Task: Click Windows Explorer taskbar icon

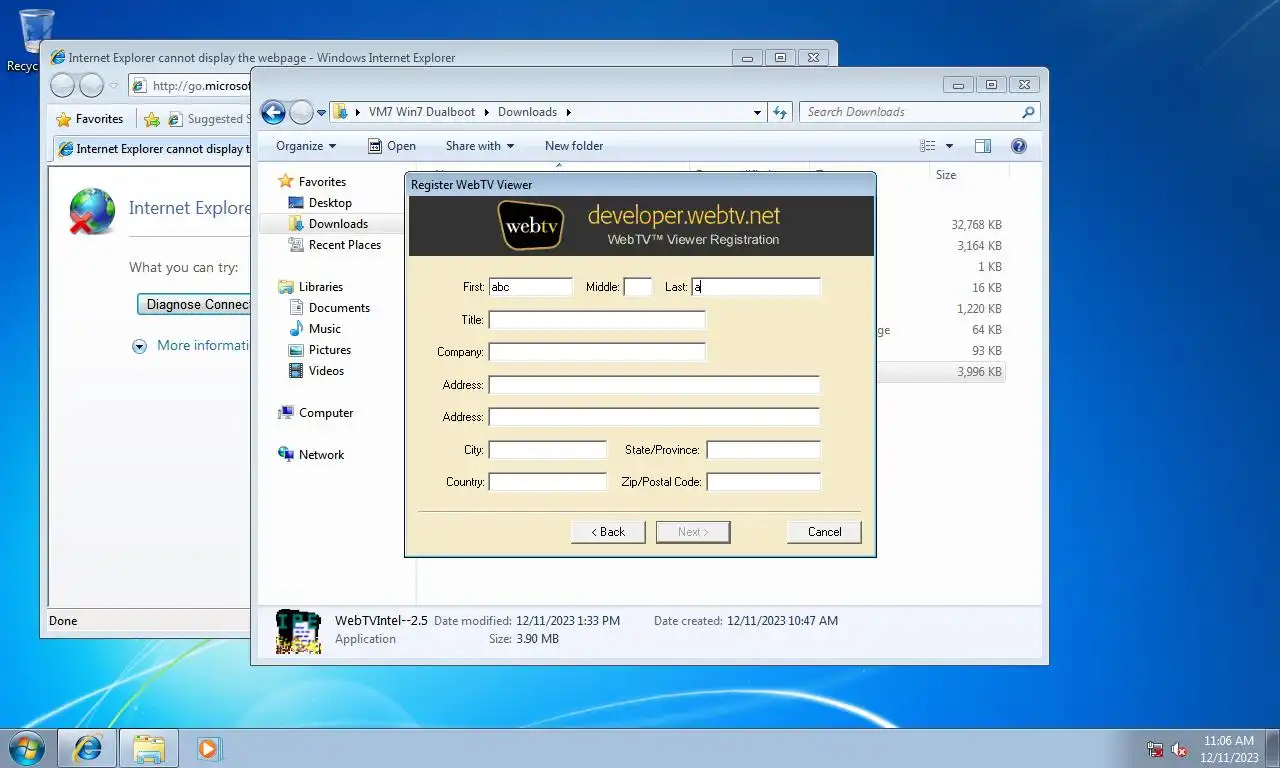Action: (x=149, y=748)
